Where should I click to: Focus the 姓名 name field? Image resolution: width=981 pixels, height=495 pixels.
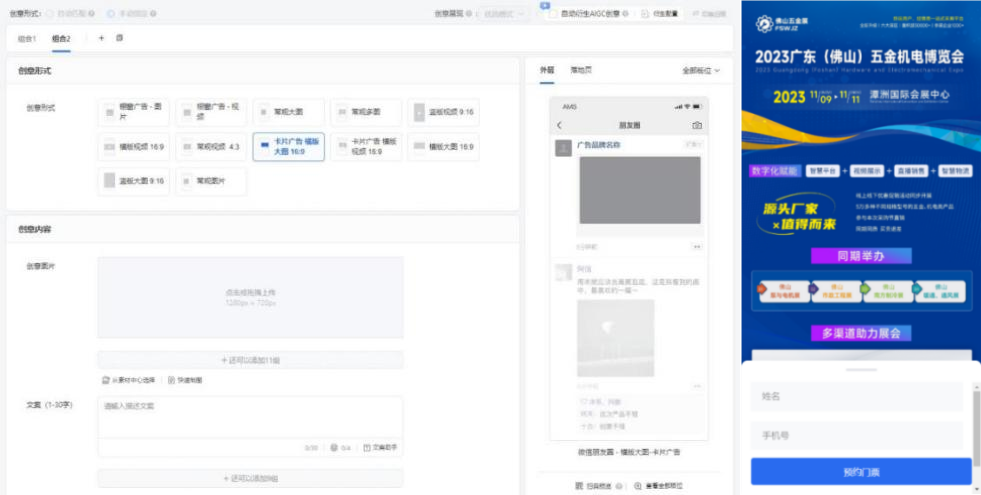[x=857, y=396]
